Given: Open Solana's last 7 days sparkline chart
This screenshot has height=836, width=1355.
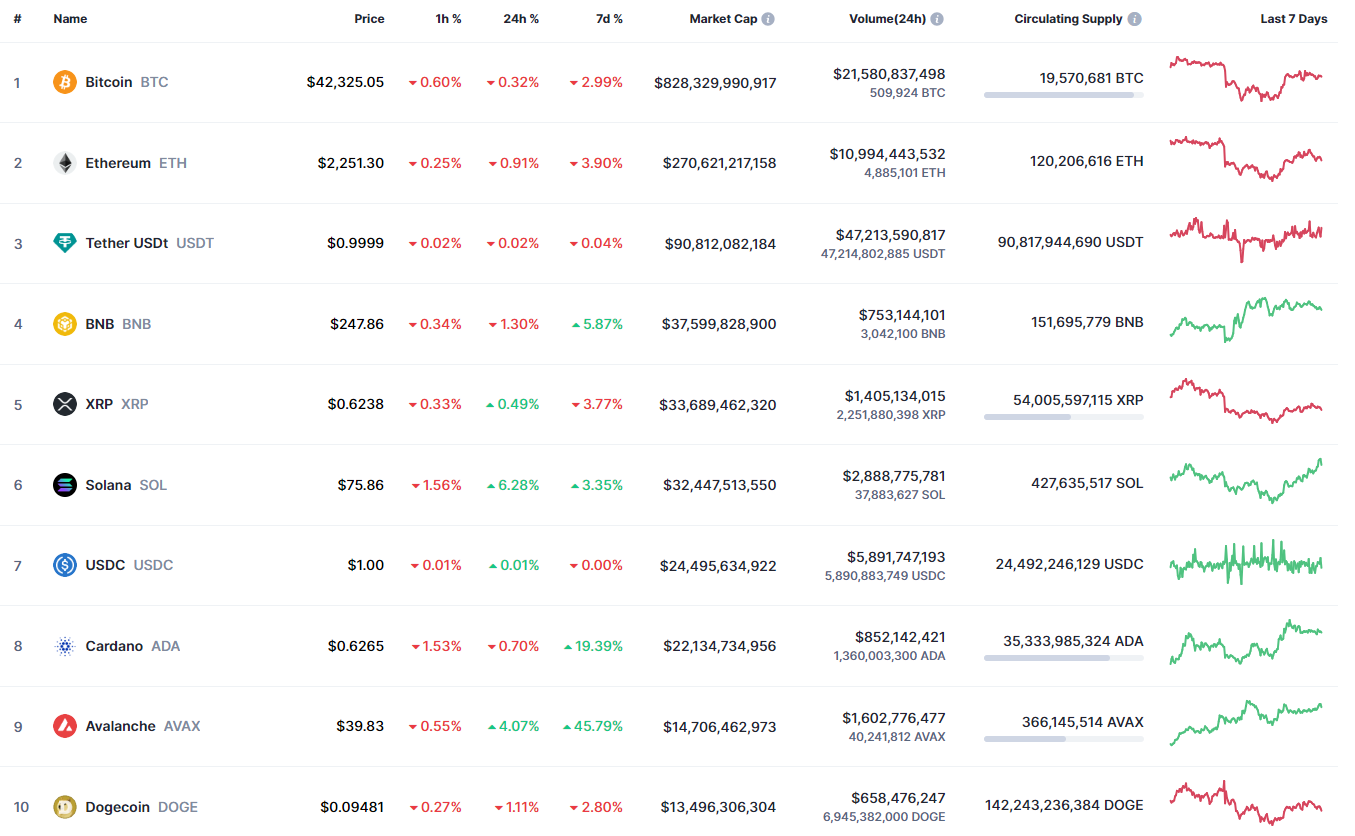Looking at the screenshot, I should point(1245,481).
